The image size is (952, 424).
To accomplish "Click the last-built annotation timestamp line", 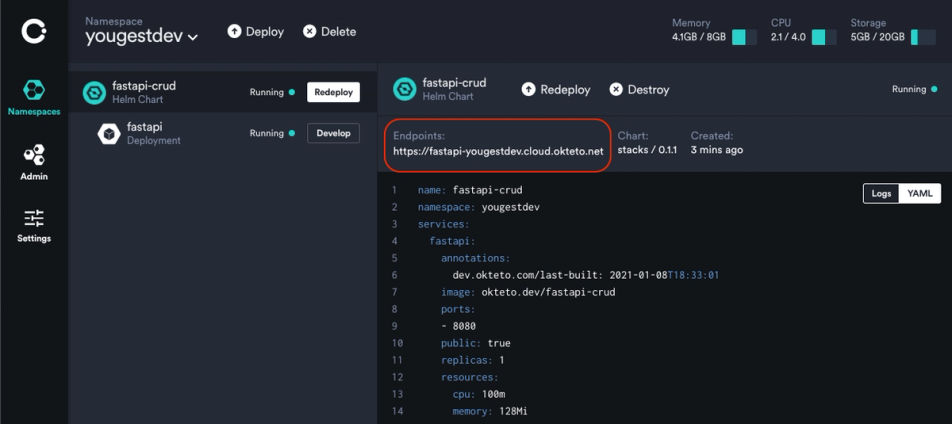I will 586,275.
